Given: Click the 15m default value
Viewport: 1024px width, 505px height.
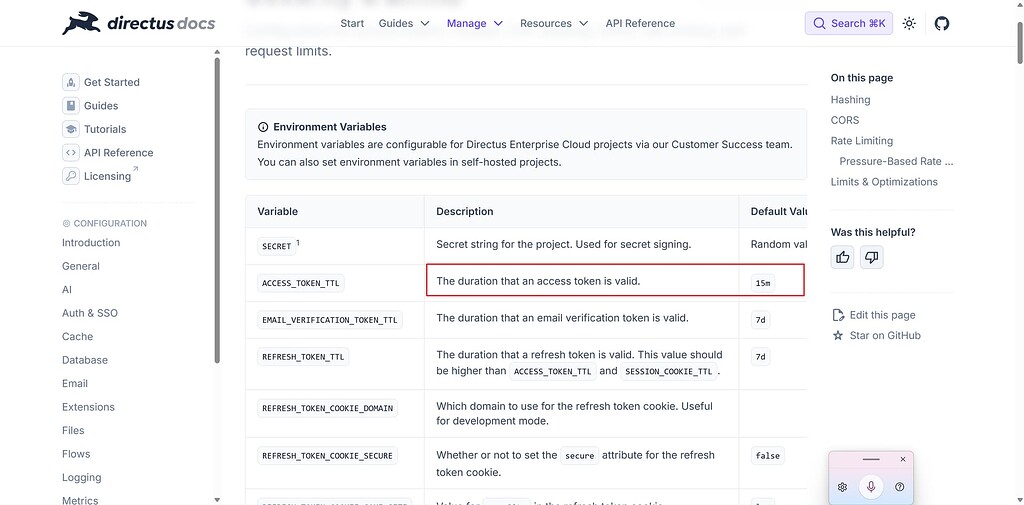Looking at the screenshot, I should pos(763,284).
